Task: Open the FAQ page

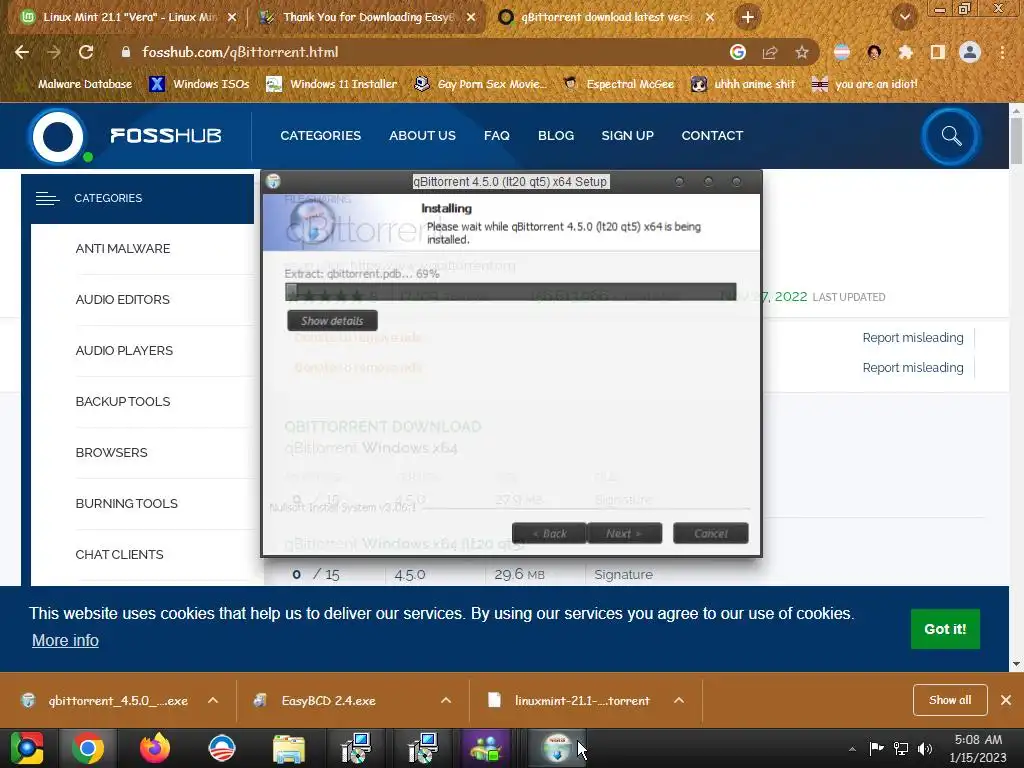Action: point(496,136)
